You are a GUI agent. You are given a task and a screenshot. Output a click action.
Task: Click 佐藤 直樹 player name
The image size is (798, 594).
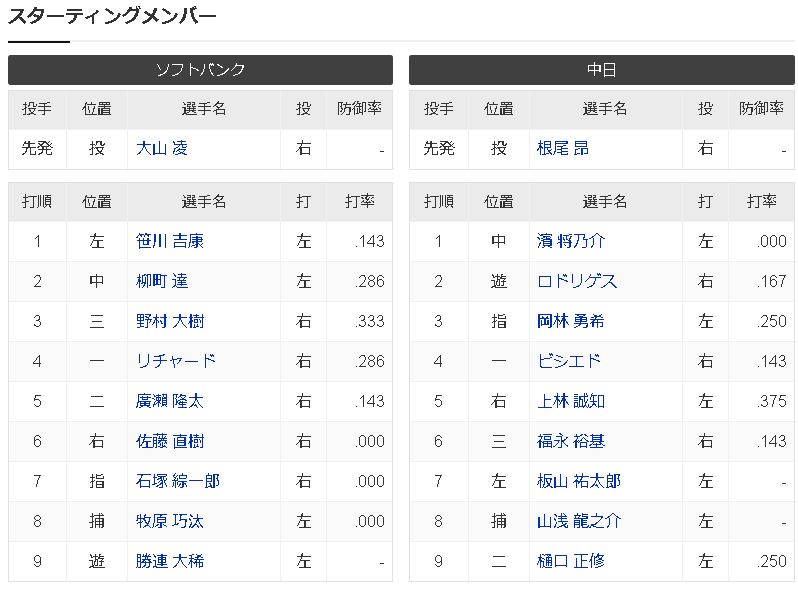tap(170, 441)
